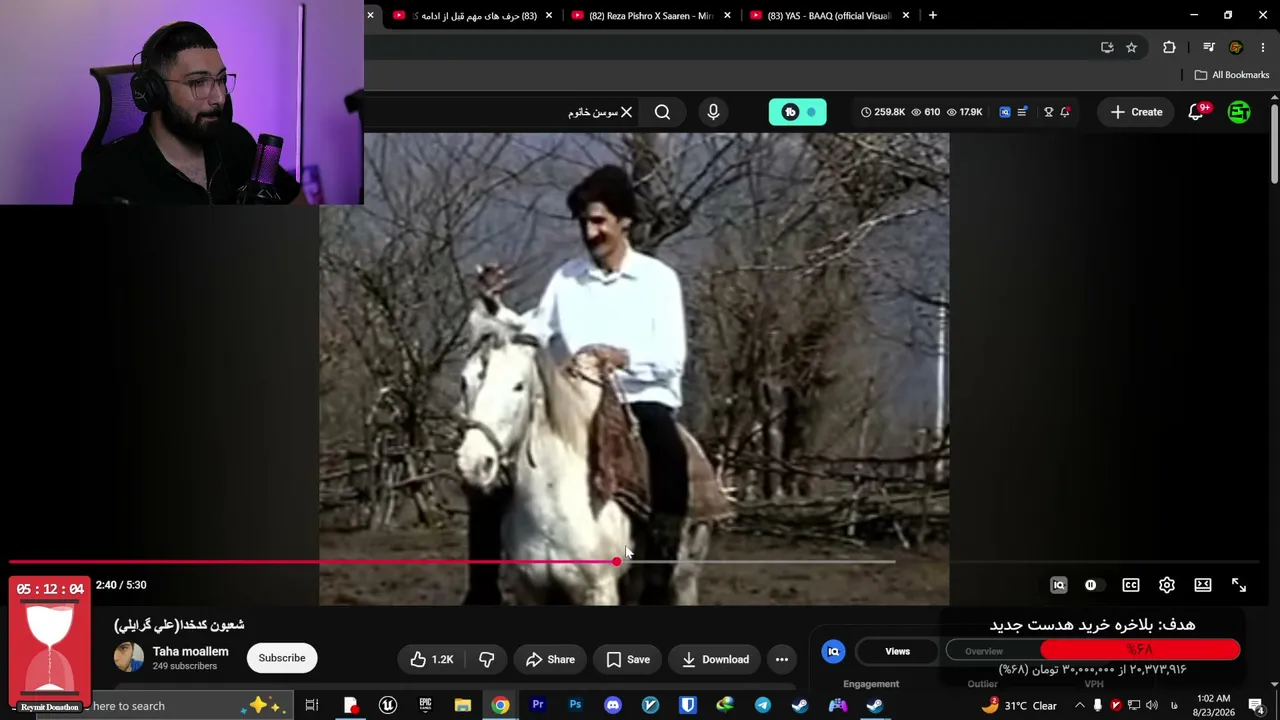Open the vidIQ player overlay button
The height and width of the screenshot is (720, 1280).
click(1059, 585)
